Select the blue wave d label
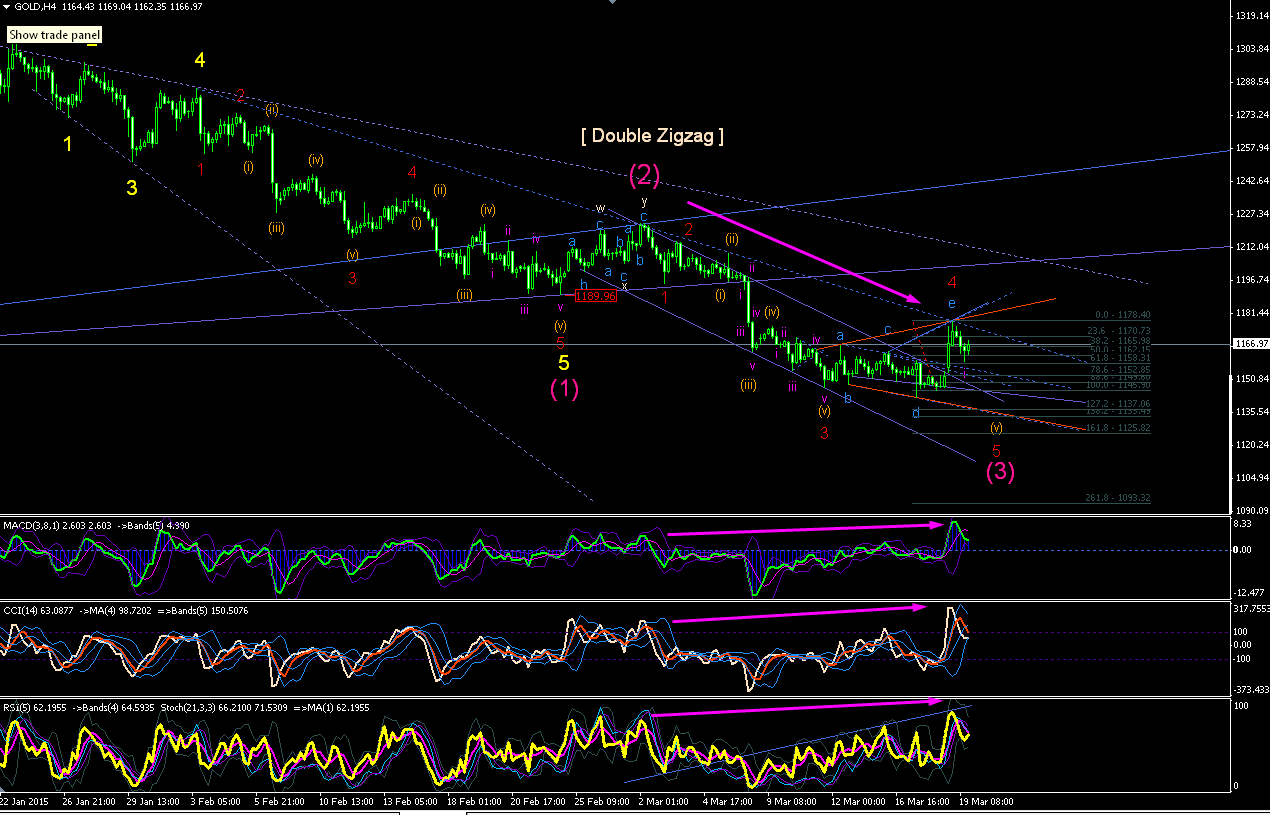The height and width of the screenshot is (815, 1270). click(915, 412)
